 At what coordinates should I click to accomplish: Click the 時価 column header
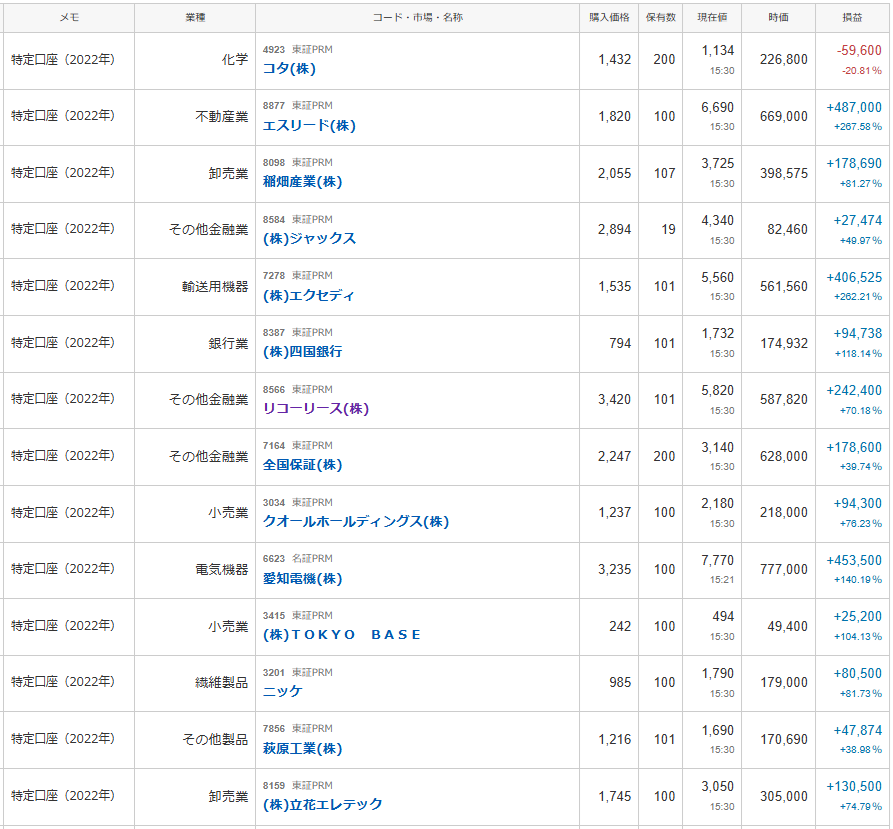pyautogui.click(x=778, y=17)
